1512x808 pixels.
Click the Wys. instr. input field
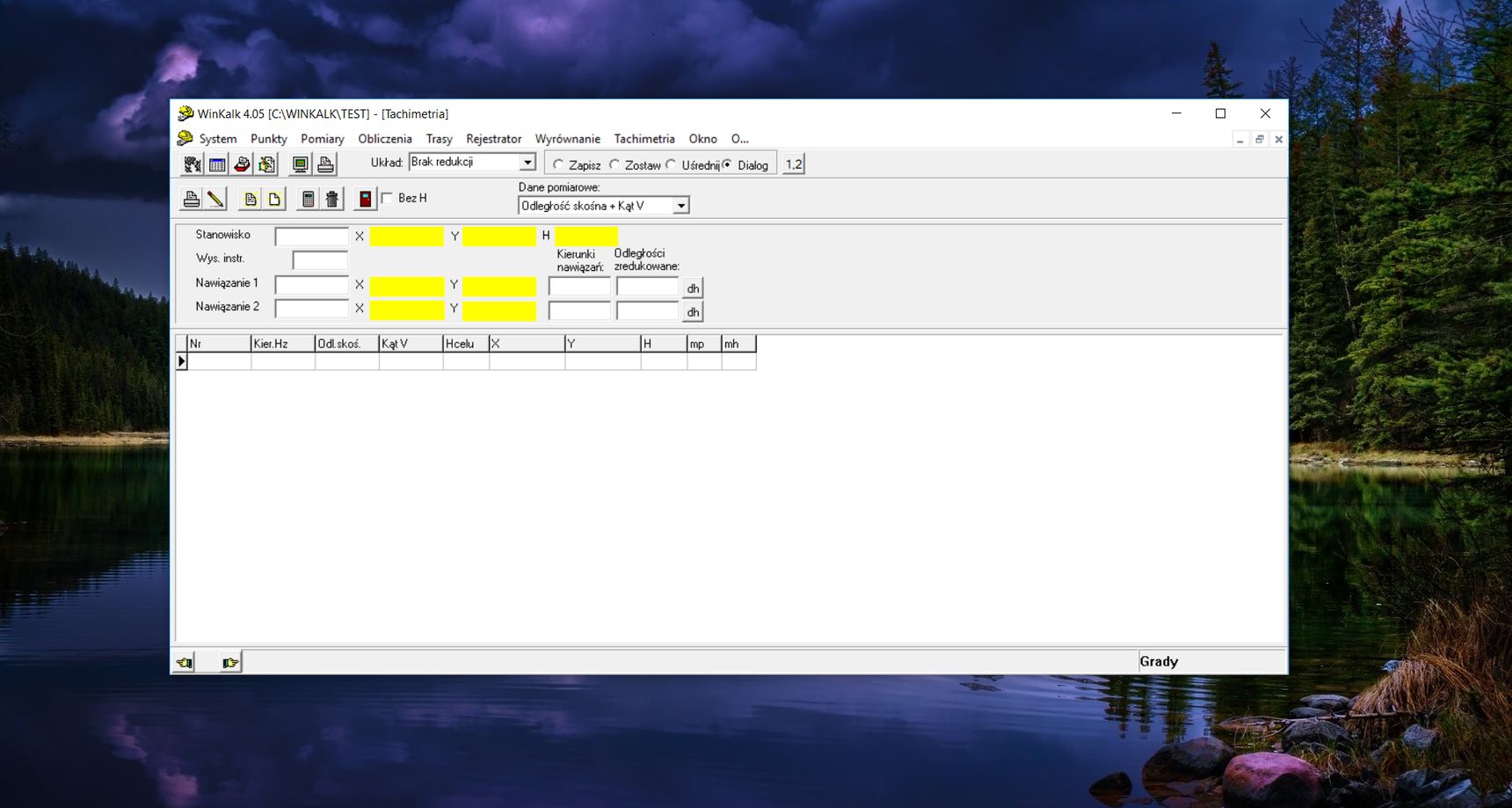pos(320,260)
